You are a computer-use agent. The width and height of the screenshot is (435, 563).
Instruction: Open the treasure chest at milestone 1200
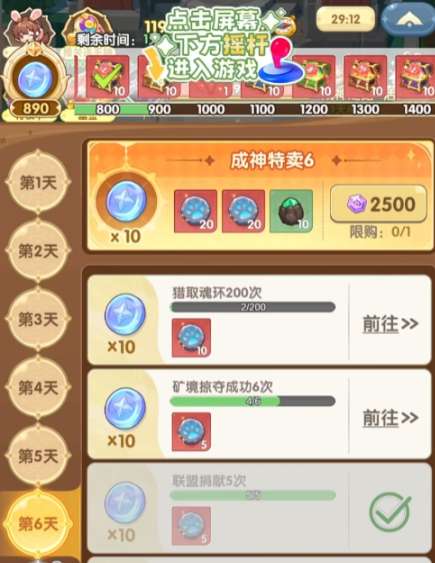pyautogui.click(x=314, y=77)
